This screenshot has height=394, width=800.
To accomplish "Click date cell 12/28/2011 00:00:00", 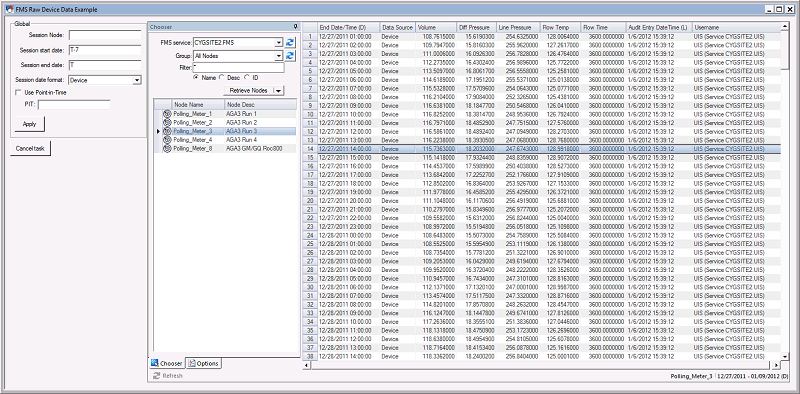I will pyautogui.click(x=345, y=235).
